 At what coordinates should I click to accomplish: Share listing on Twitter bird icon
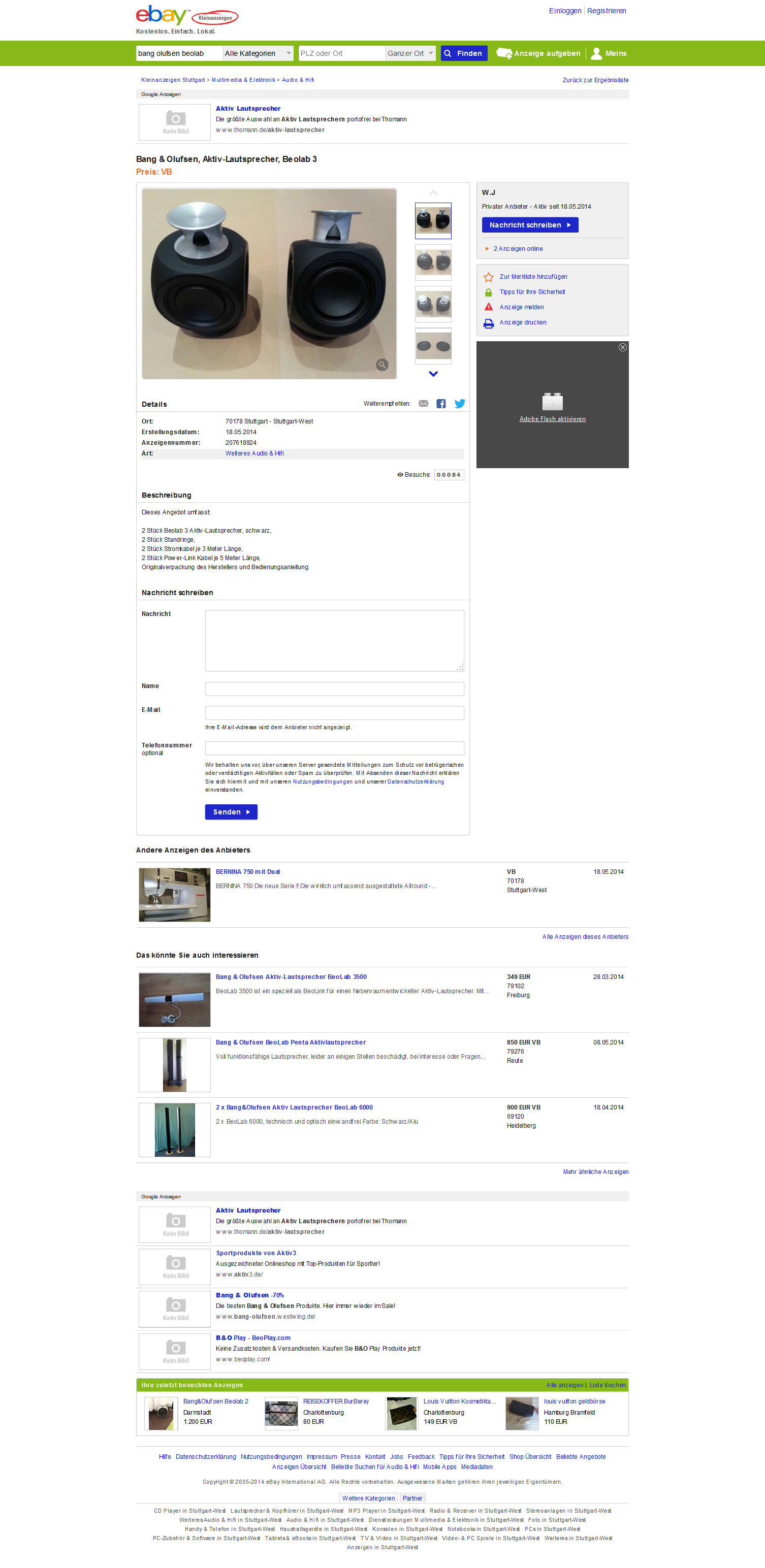coord(460,404)
